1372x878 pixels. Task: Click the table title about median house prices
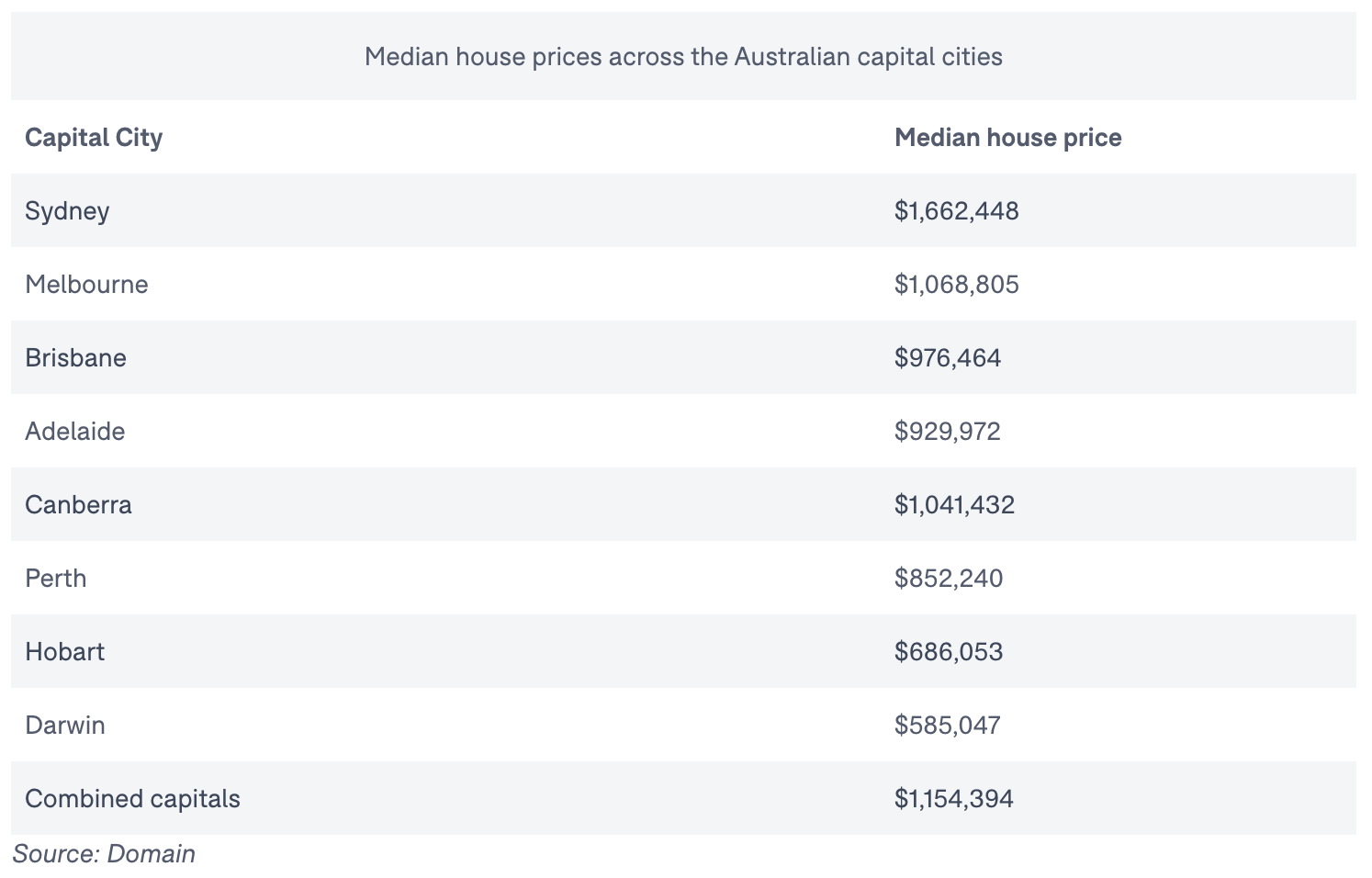click(683, 57)
